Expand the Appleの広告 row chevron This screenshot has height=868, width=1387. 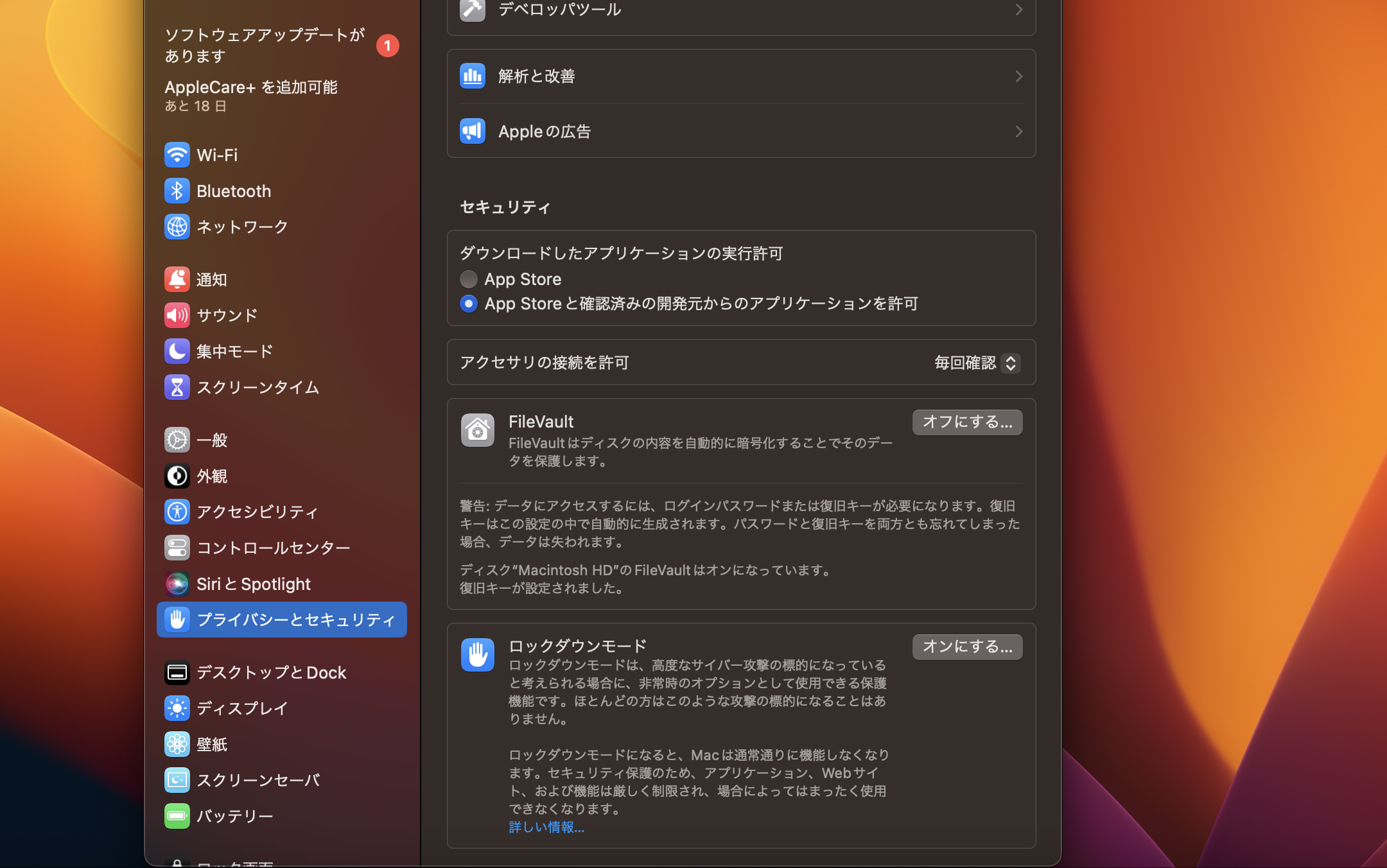(x=1018, y=132)
